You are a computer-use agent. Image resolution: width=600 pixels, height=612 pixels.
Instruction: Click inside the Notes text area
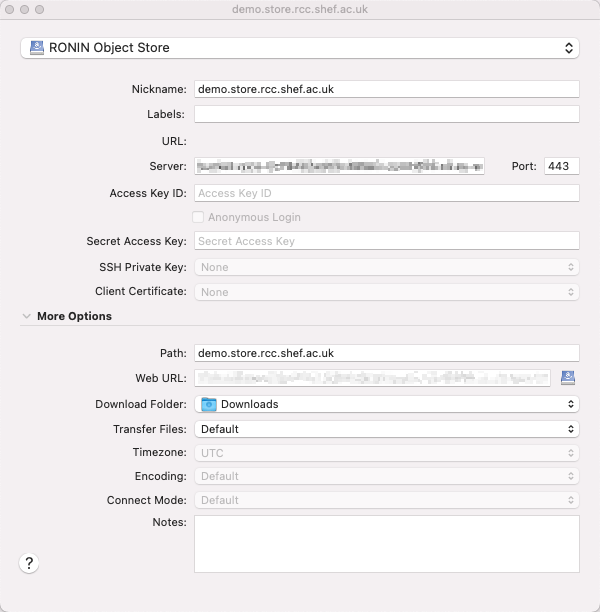point(386,544)
